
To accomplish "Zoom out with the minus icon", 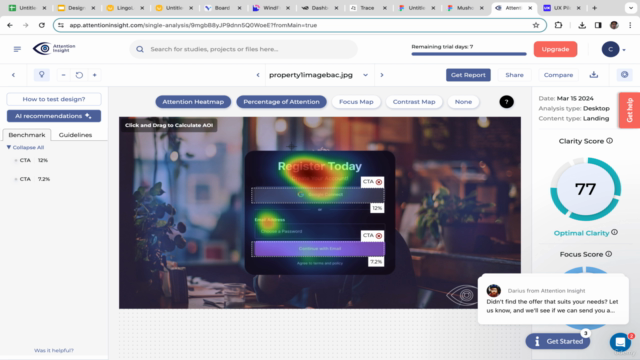I will [63, 75].
